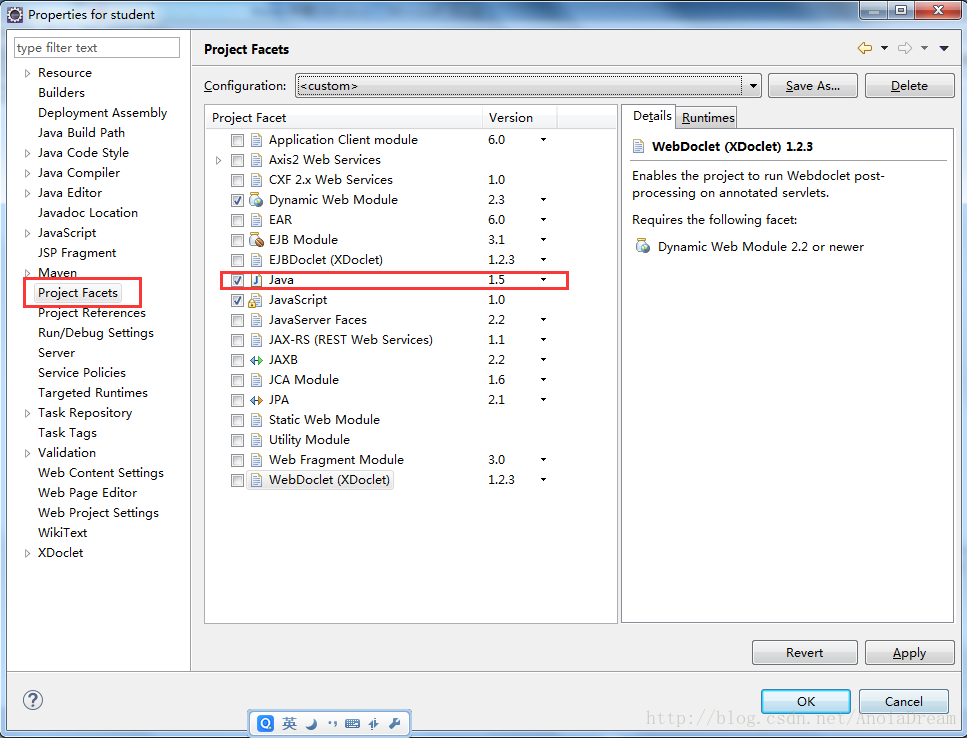967x738 pixels.
Task: Click the Project Facet column header
Action: tap(344, 117)
